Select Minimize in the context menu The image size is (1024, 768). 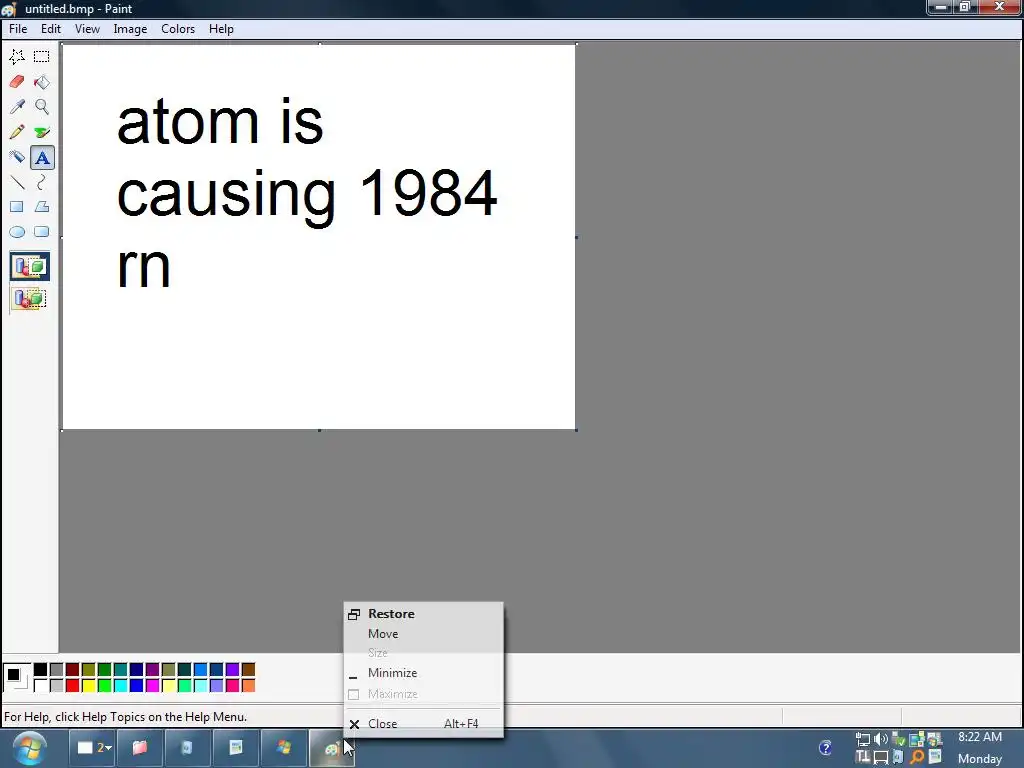(424, 673)
